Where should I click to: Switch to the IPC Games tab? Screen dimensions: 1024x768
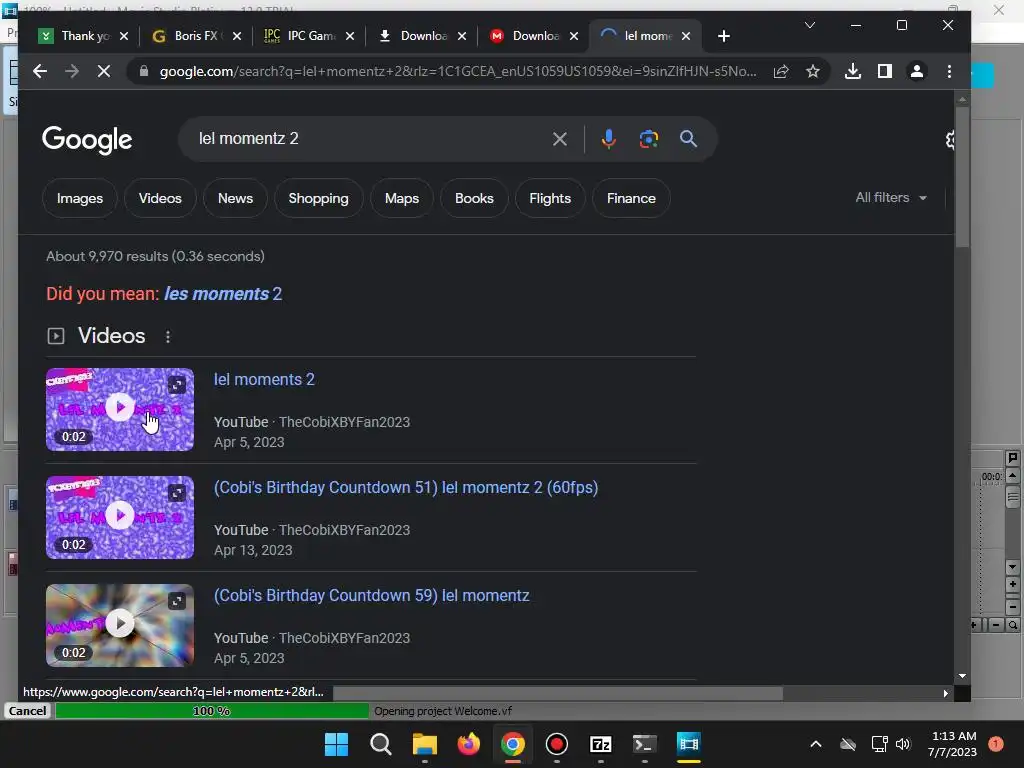tap(300, 36)
